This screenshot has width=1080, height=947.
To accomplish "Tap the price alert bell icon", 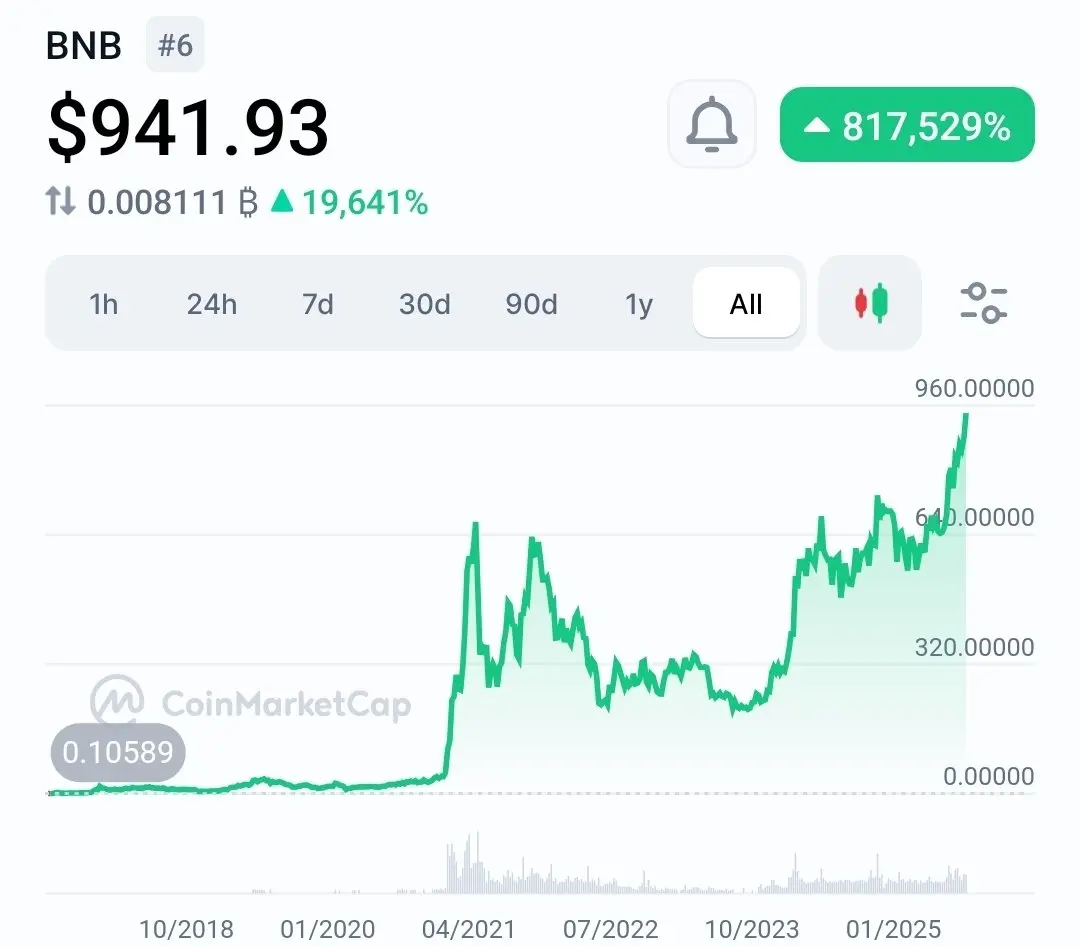I will tap(712, 124).
